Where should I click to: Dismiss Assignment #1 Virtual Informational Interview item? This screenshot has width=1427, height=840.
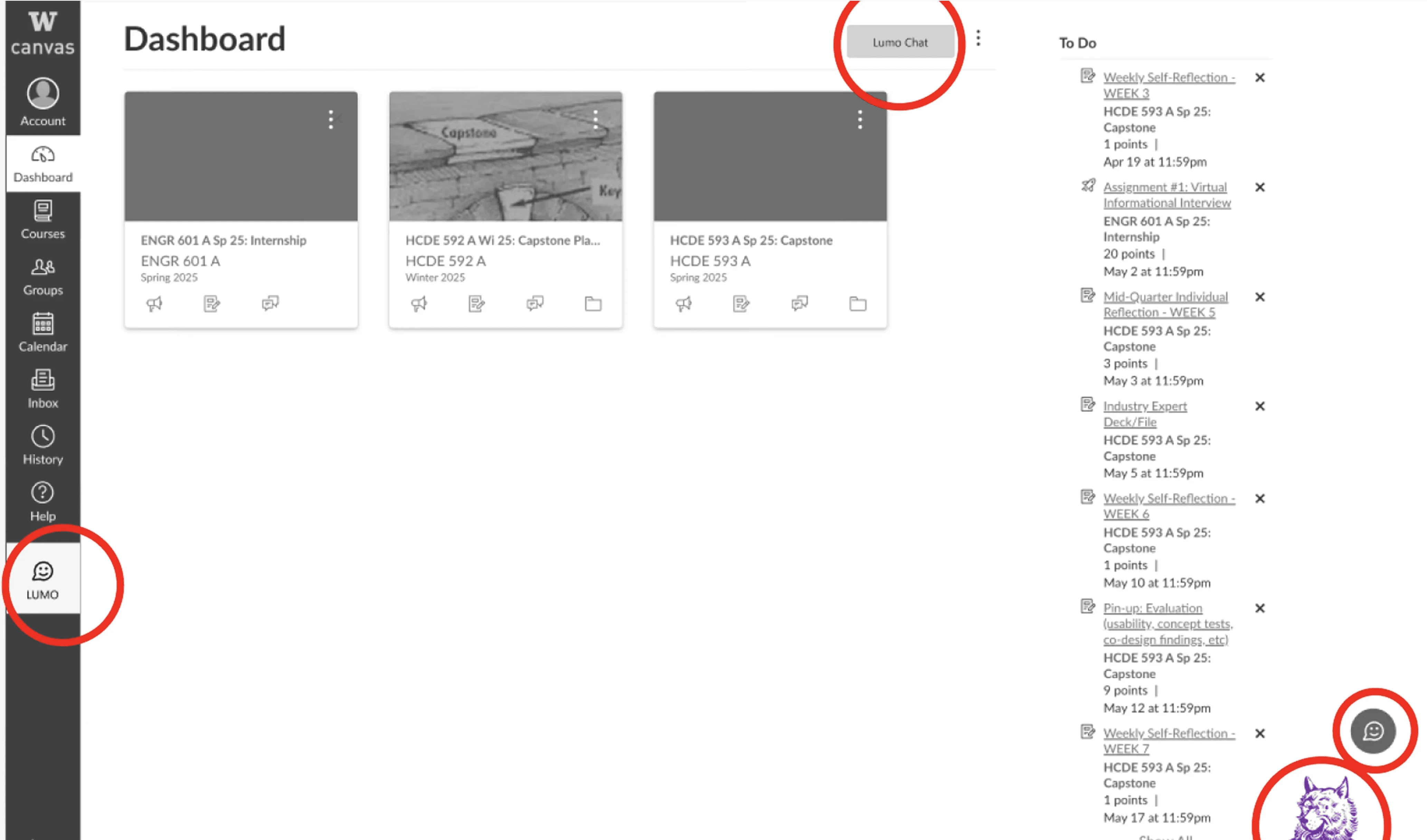click(x=1259, y=187)
